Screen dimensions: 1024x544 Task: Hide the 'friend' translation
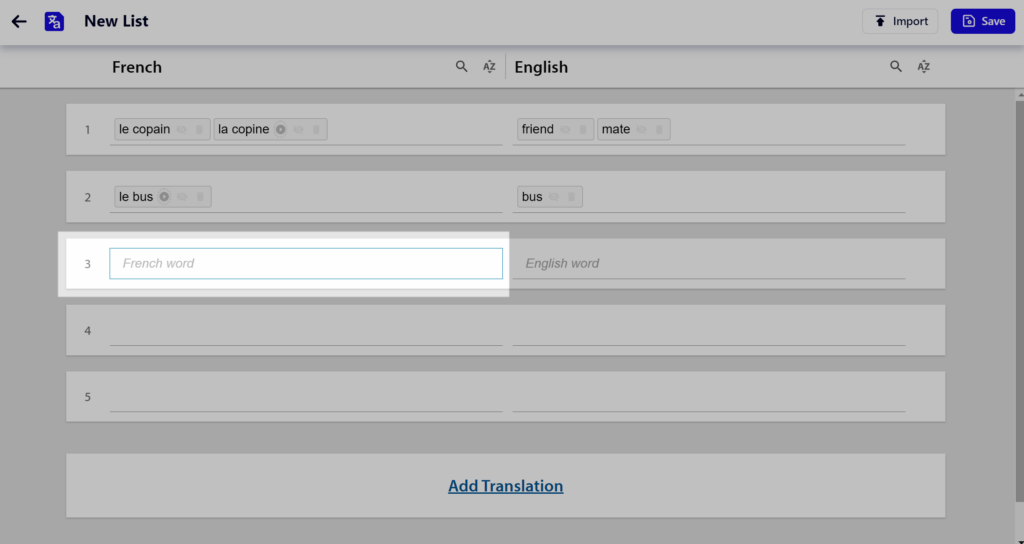565,129
